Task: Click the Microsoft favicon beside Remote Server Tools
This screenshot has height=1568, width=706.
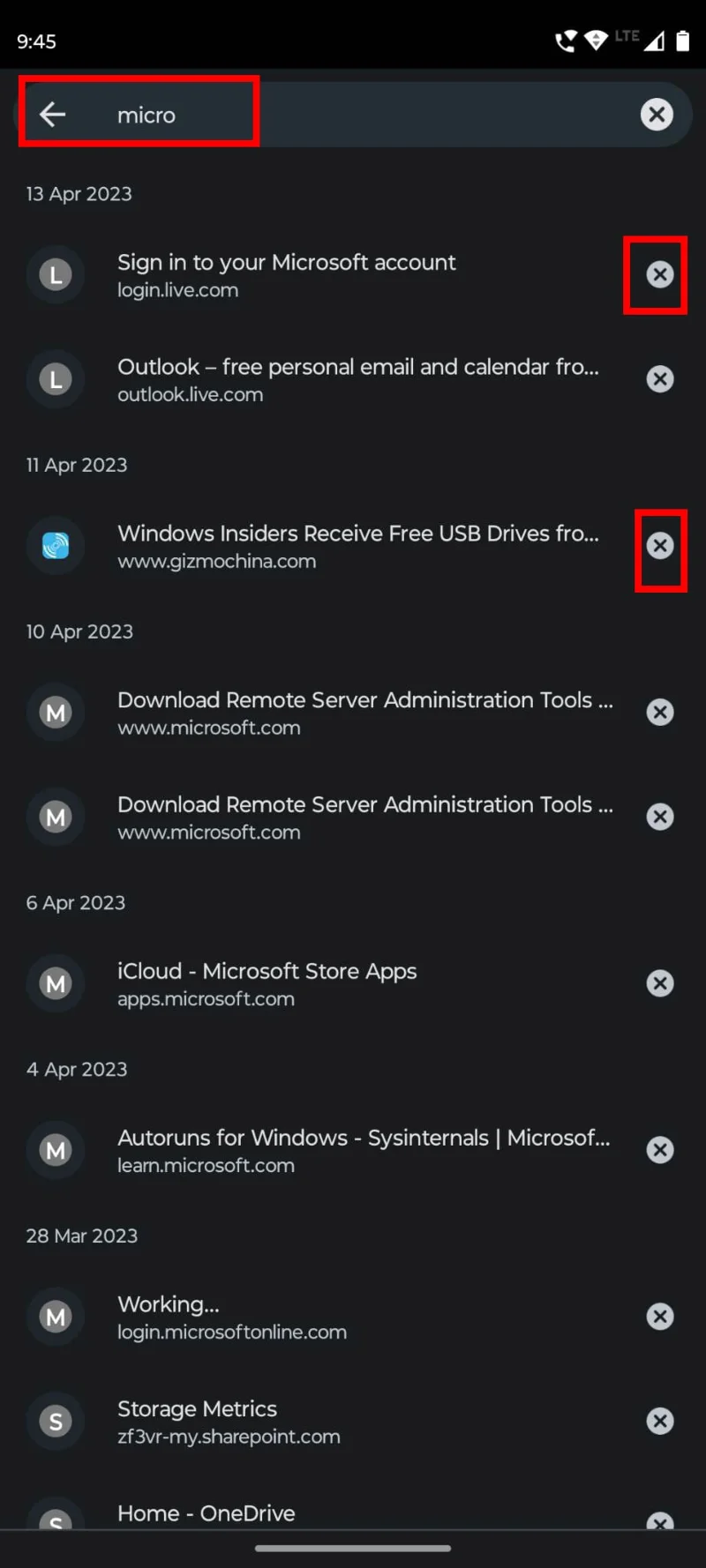Action: click(55, 712)
